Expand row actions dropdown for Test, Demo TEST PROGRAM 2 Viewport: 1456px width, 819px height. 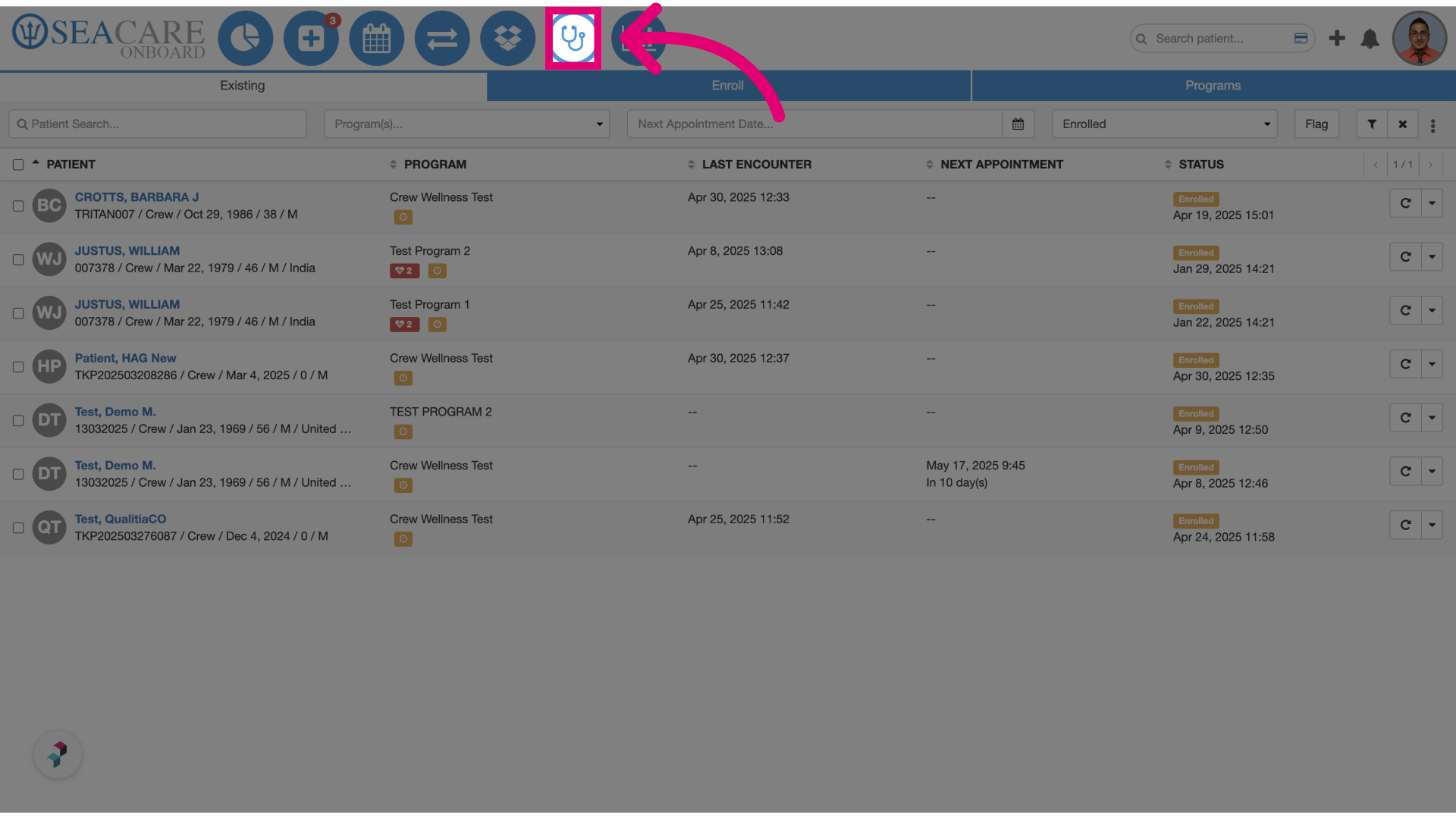click(1432, 418)
